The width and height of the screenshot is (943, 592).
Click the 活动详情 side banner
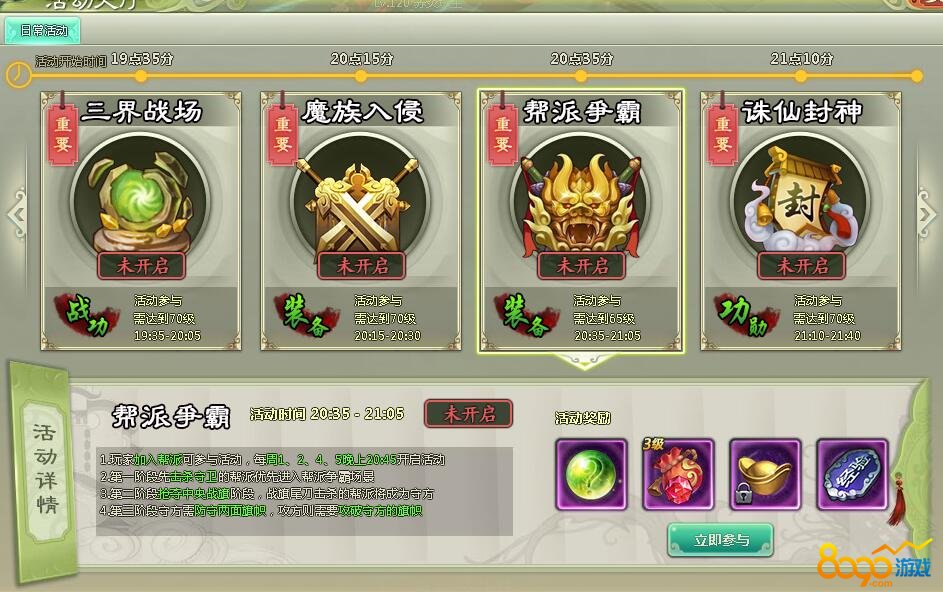45,468
